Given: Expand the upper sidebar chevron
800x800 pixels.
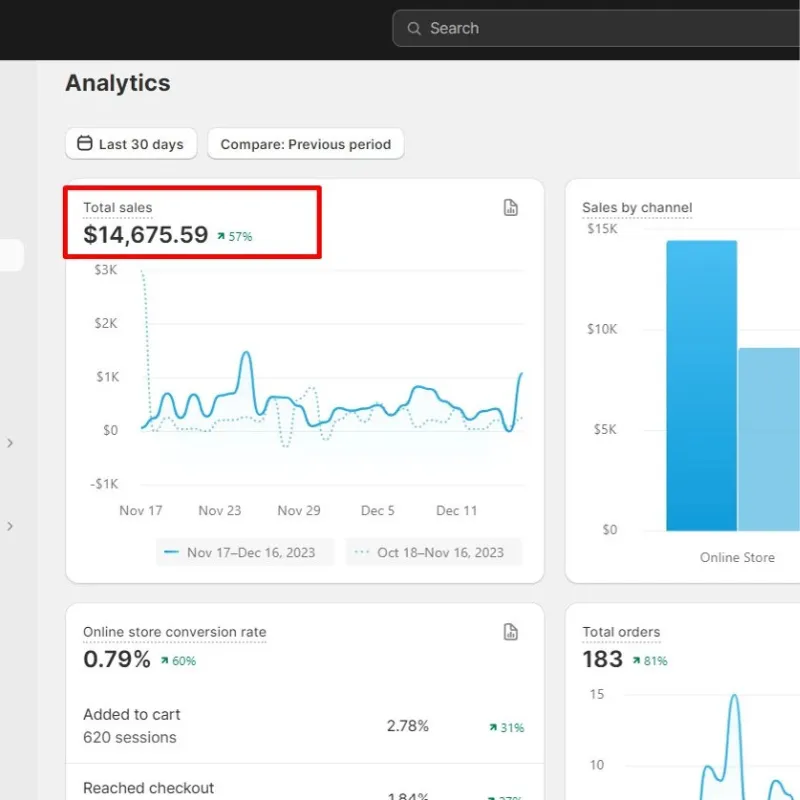Looking at the screenshot, I should coord(10,443).
